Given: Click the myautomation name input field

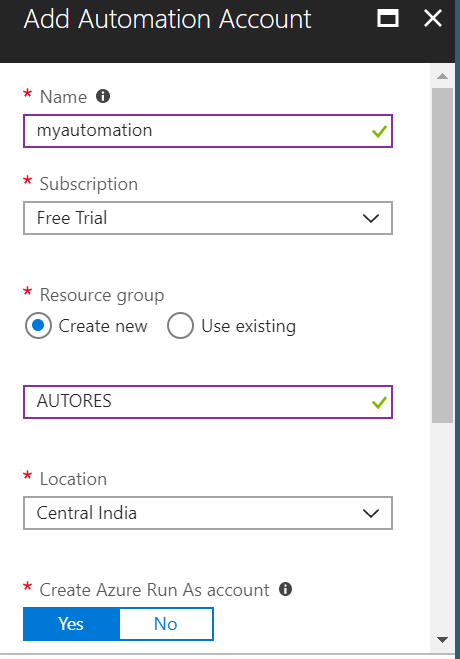Looking at the screenshot, I should (x=208, y=131).
